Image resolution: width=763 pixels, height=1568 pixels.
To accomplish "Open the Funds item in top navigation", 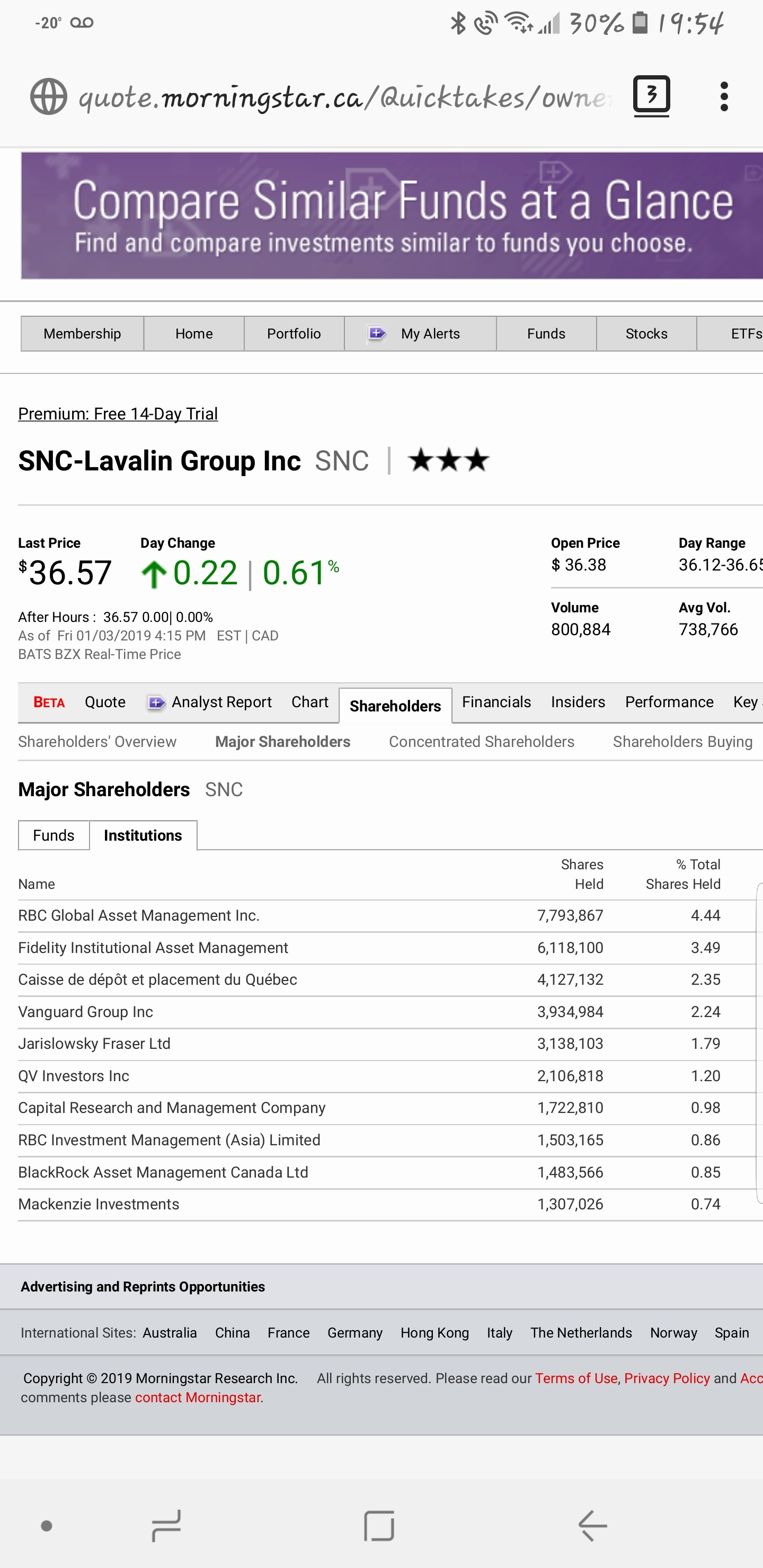I will click(x=546, y=334).
